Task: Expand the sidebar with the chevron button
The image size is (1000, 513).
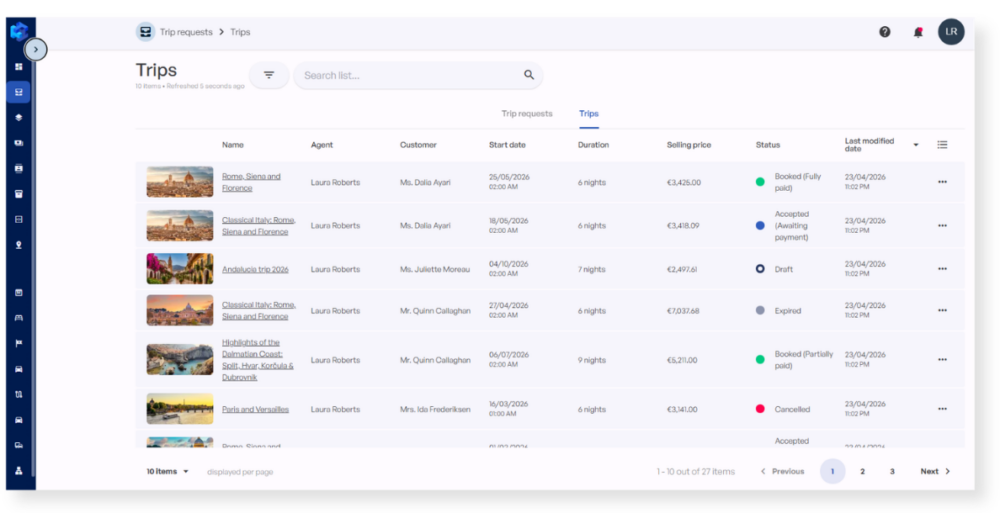Action: click(36, 49)
